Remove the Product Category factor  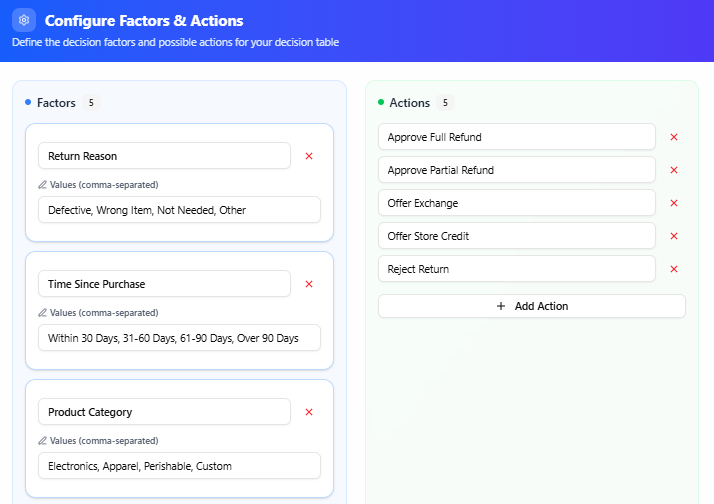click(308, 412)
